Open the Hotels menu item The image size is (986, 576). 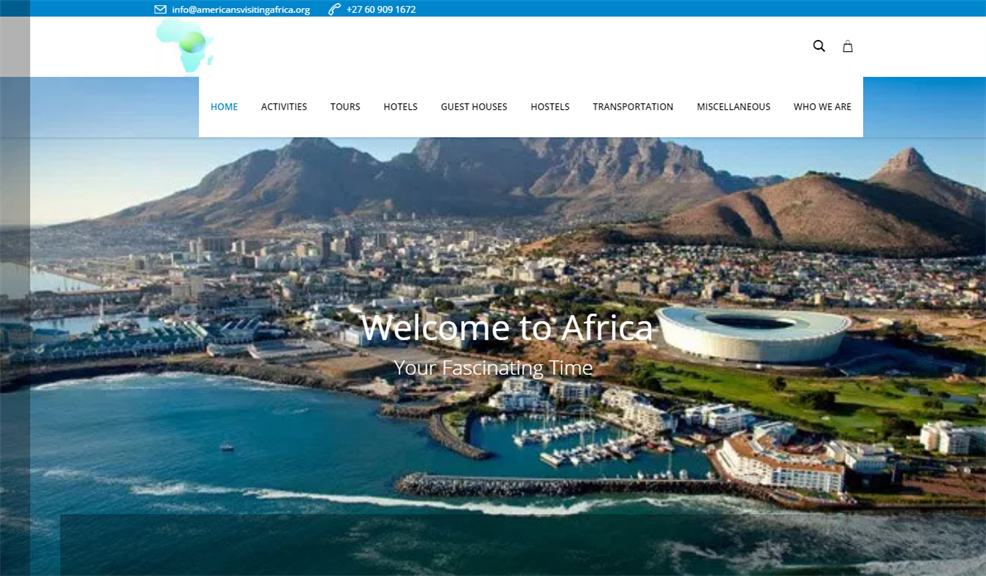[x=401, y=107]
